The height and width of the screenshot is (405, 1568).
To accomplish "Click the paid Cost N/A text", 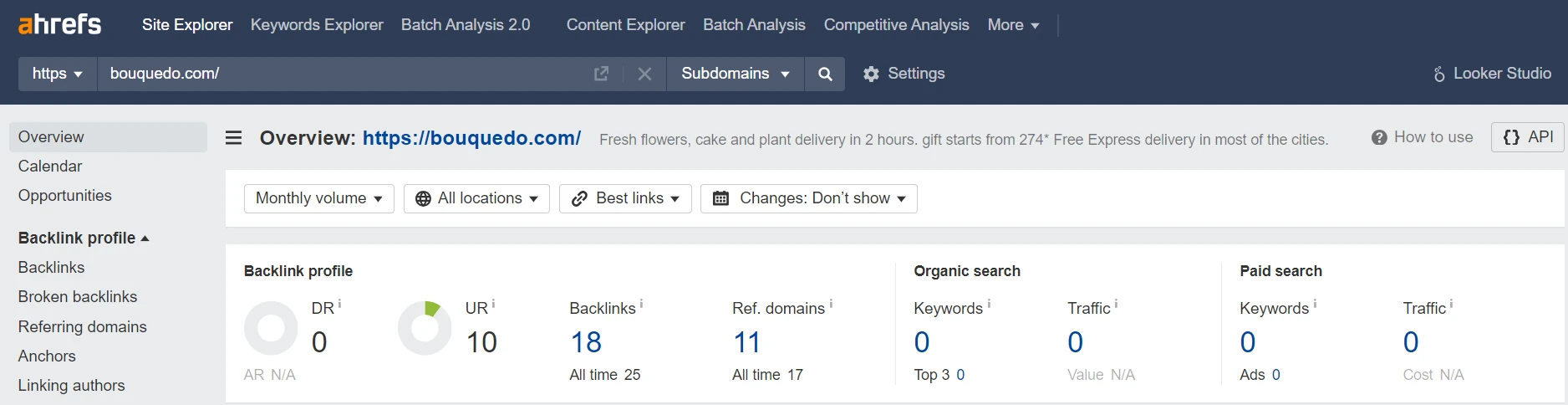I will (1433, 375).
